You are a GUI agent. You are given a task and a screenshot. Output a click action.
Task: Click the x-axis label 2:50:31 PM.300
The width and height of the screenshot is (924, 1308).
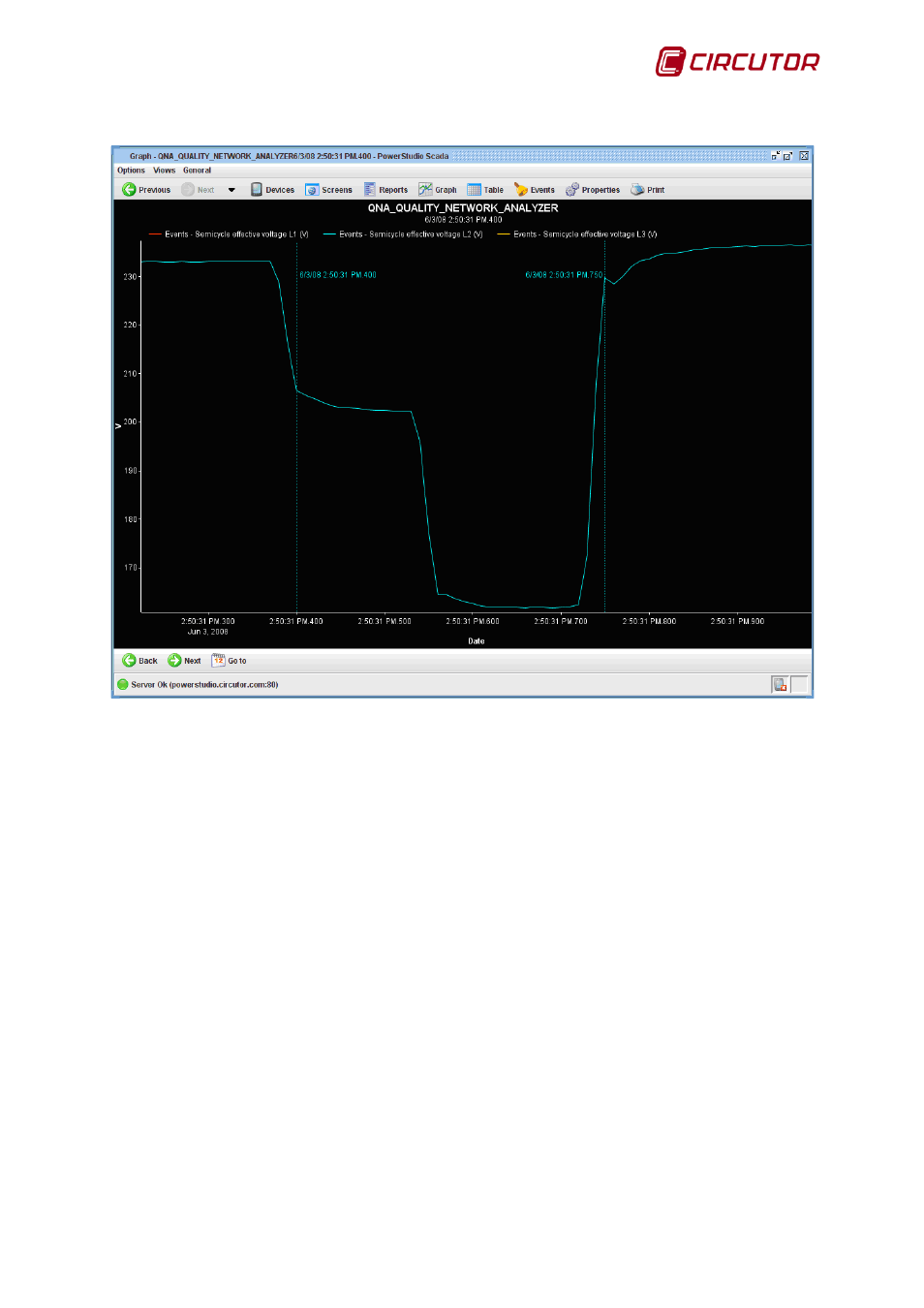click(x=208, y=621)
